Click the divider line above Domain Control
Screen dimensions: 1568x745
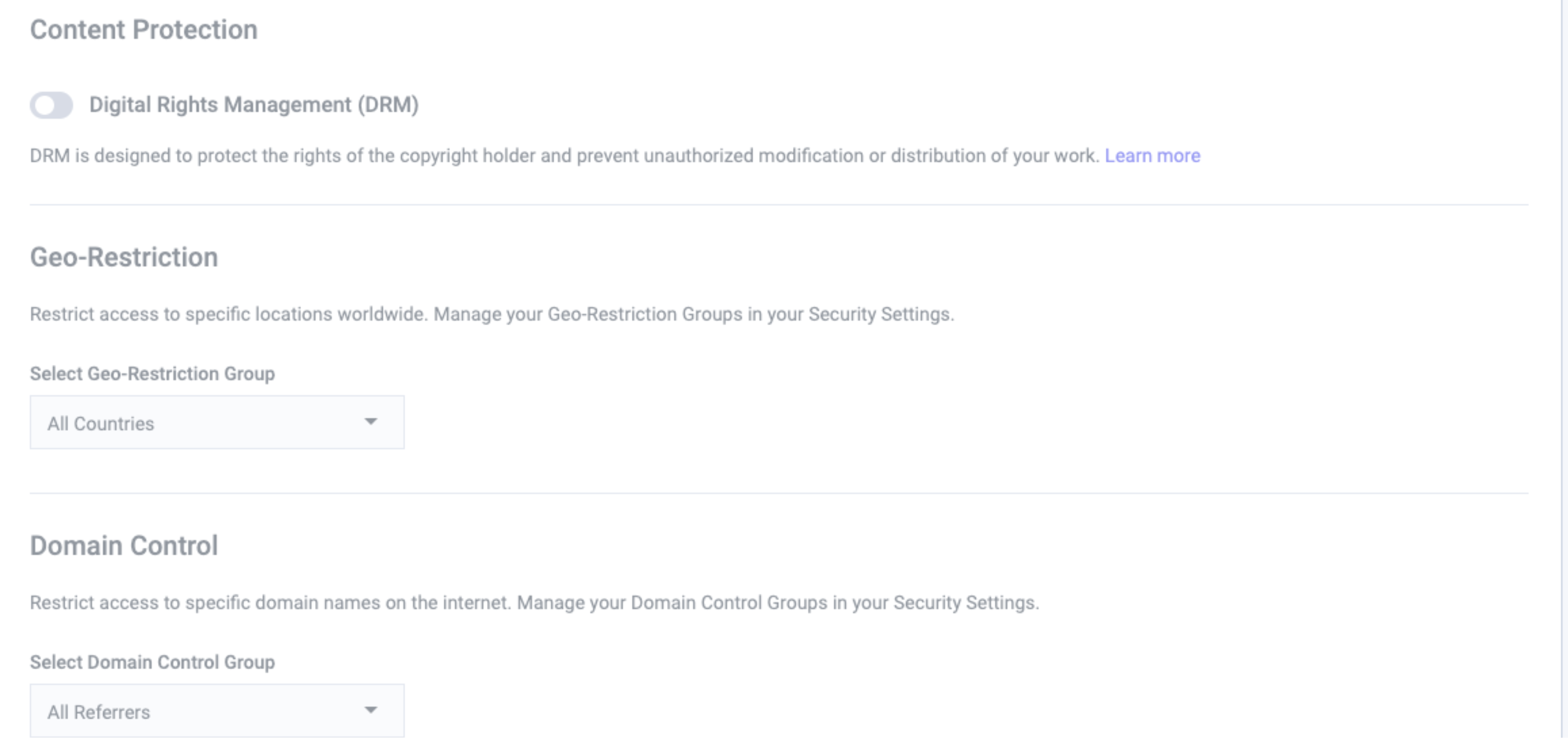pos(779,494)
